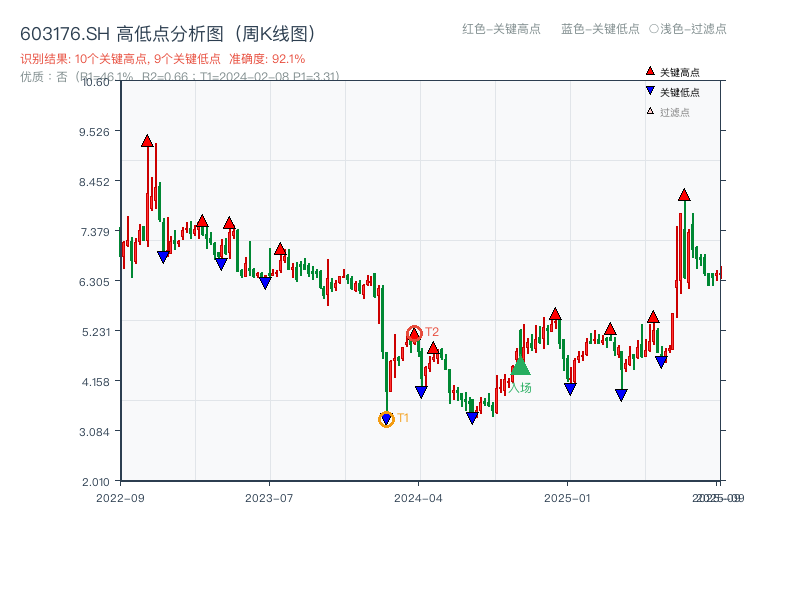Toggle the 过滤点 legend label
The image size is (800, 600).
point(674,112)
